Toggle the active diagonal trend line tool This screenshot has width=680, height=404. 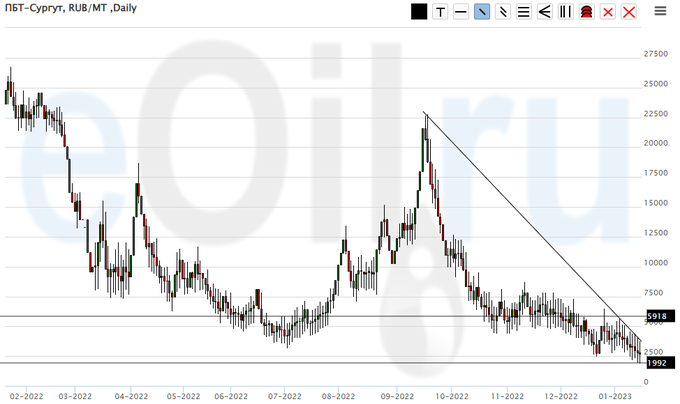click(x=481, y=12)
